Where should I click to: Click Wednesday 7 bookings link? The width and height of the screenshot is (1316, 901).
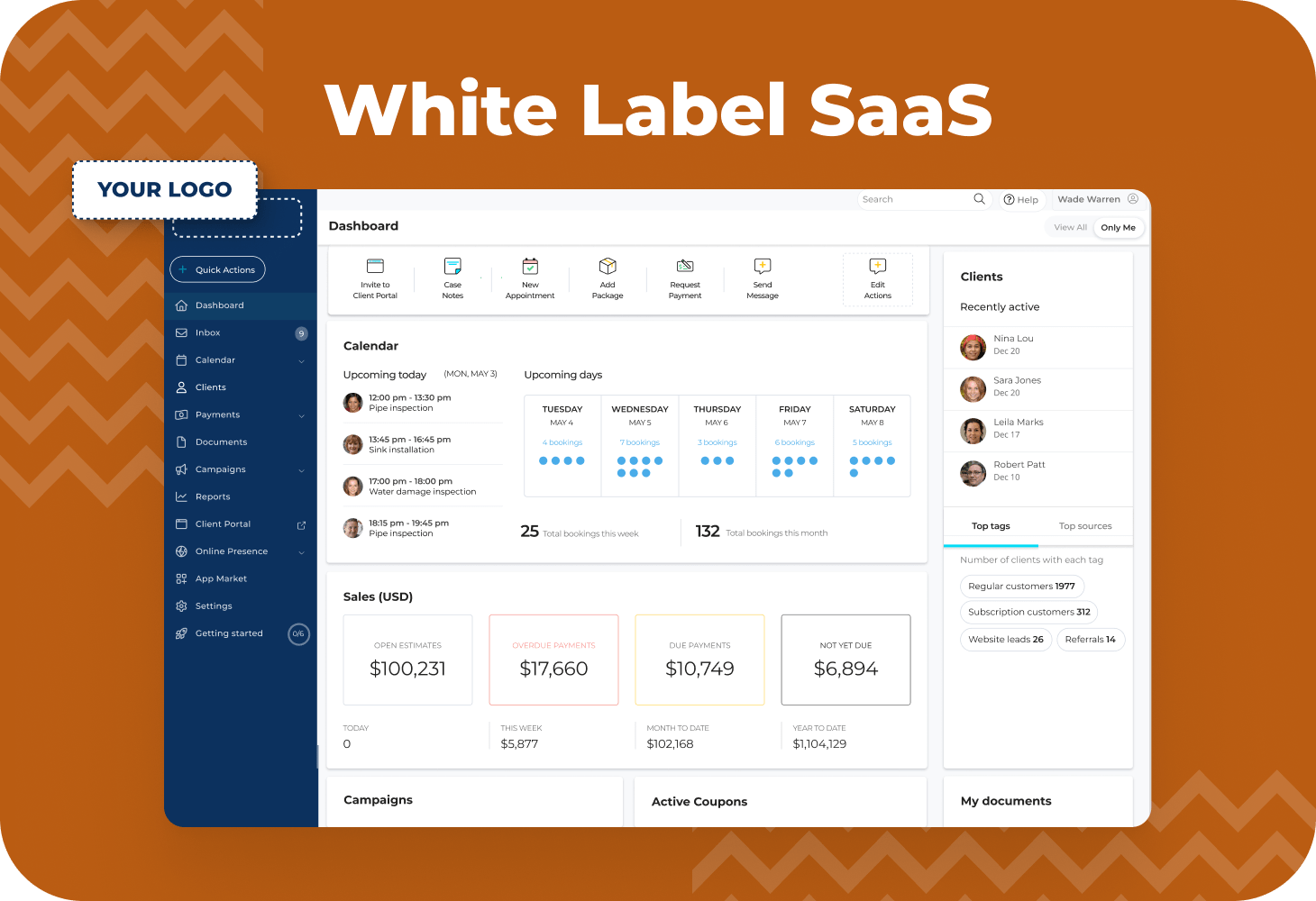point(640,442)
